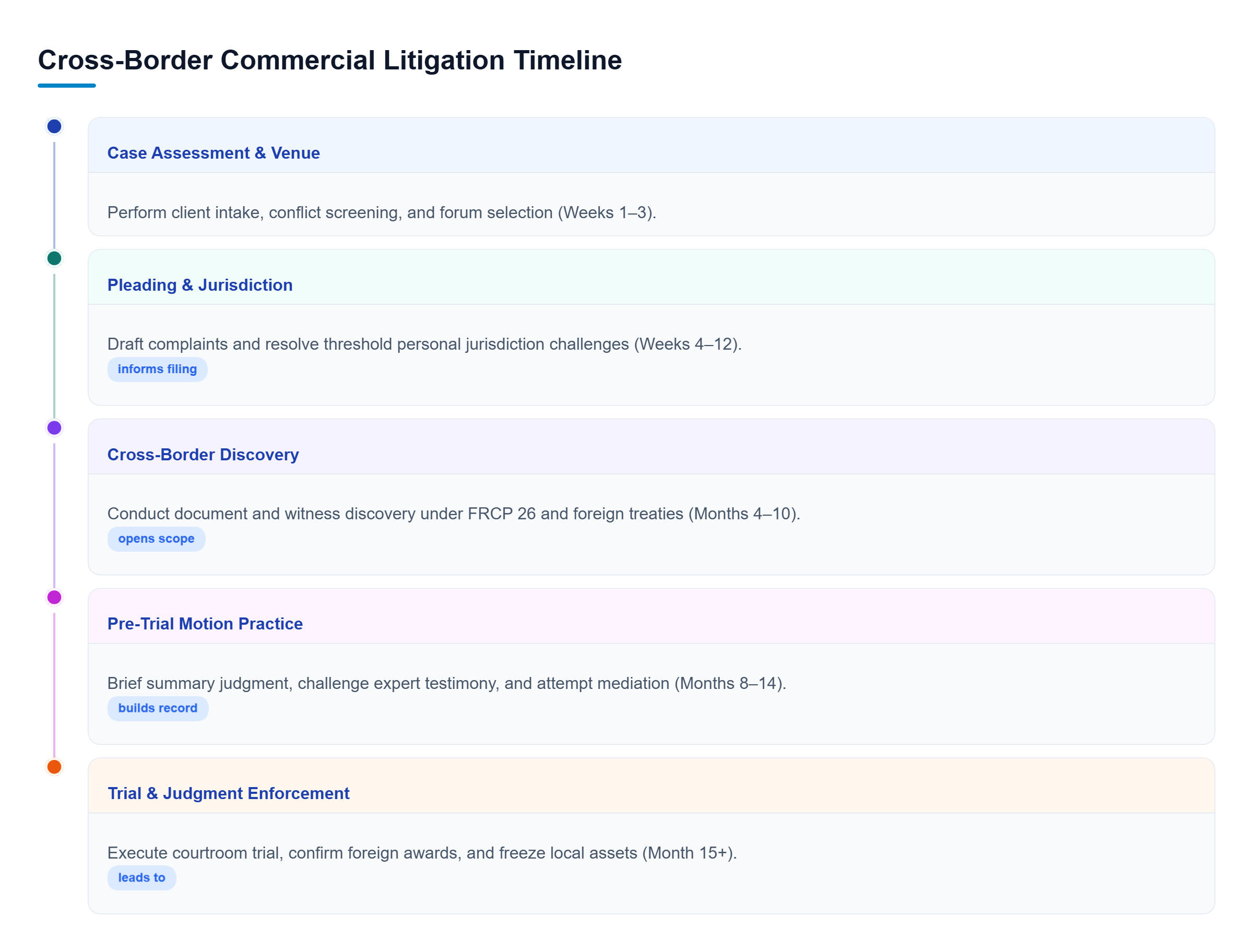Select the 'leads to' tag
Image resolution: width=1253 pixels, height=952 pixels.
(141, 877)
